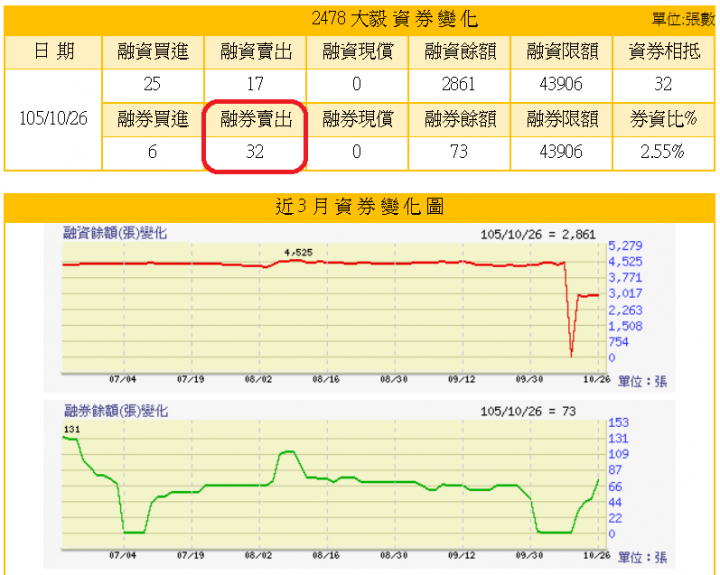720x575 pixels.
Task: Click the 融券賣出 value 32
Action: click(x=255, y=152)
